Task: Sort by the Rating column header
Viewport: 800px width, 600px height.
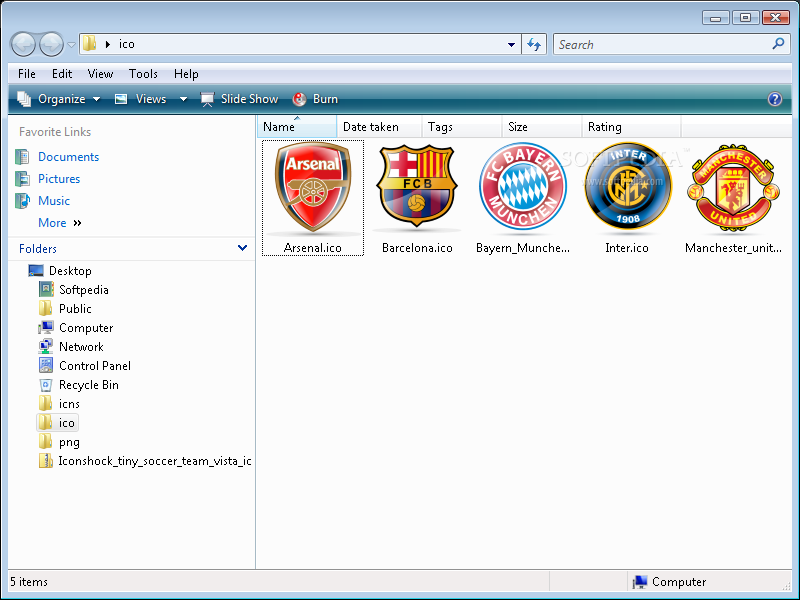Action: 631,127
